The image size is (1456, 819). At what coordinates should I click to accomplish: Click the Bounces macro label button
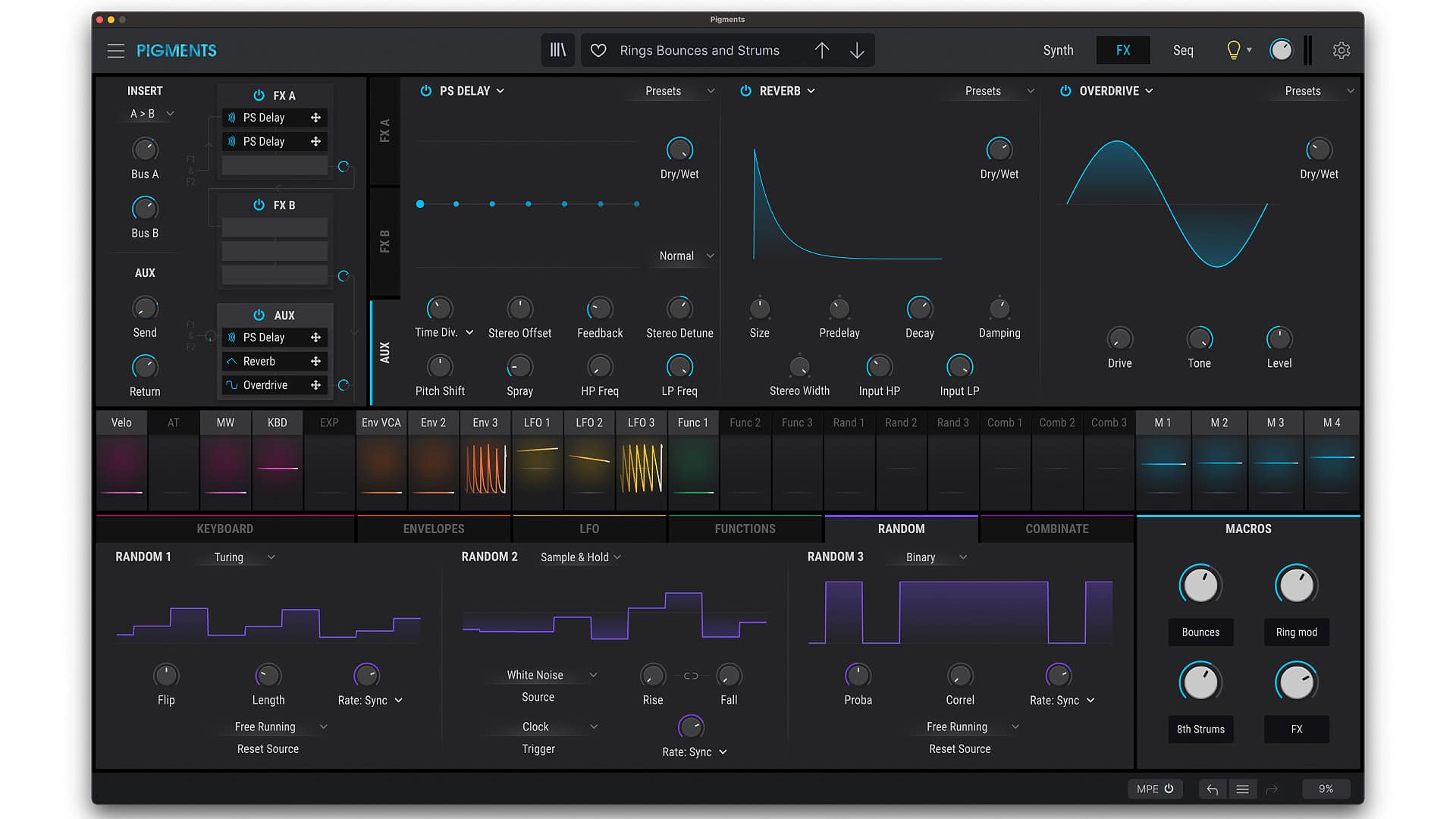(1200, 632)
